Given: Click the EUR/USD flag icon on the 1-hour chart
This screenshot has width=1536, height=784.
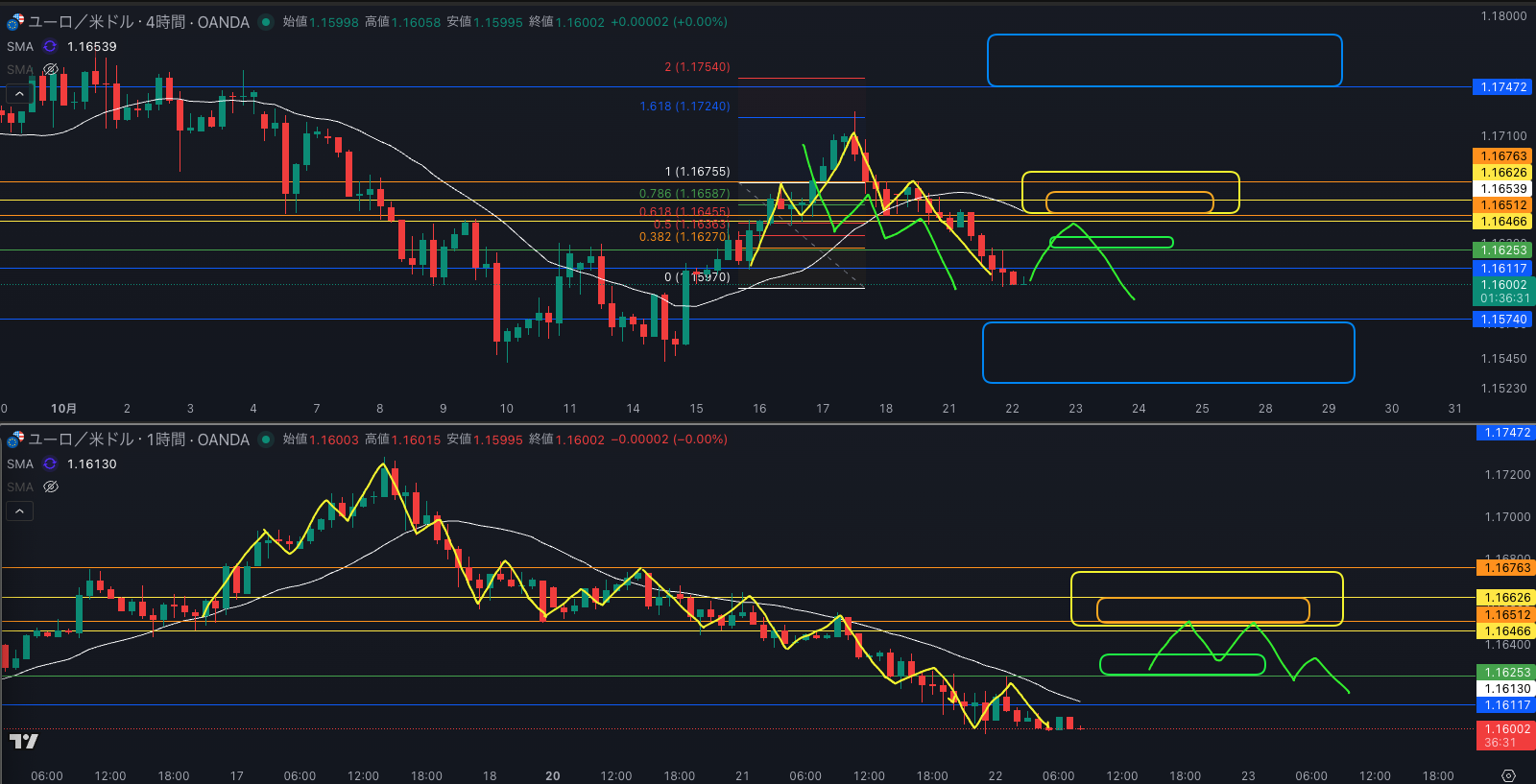Looking at the screenshot, I should (x=15, y=440).
